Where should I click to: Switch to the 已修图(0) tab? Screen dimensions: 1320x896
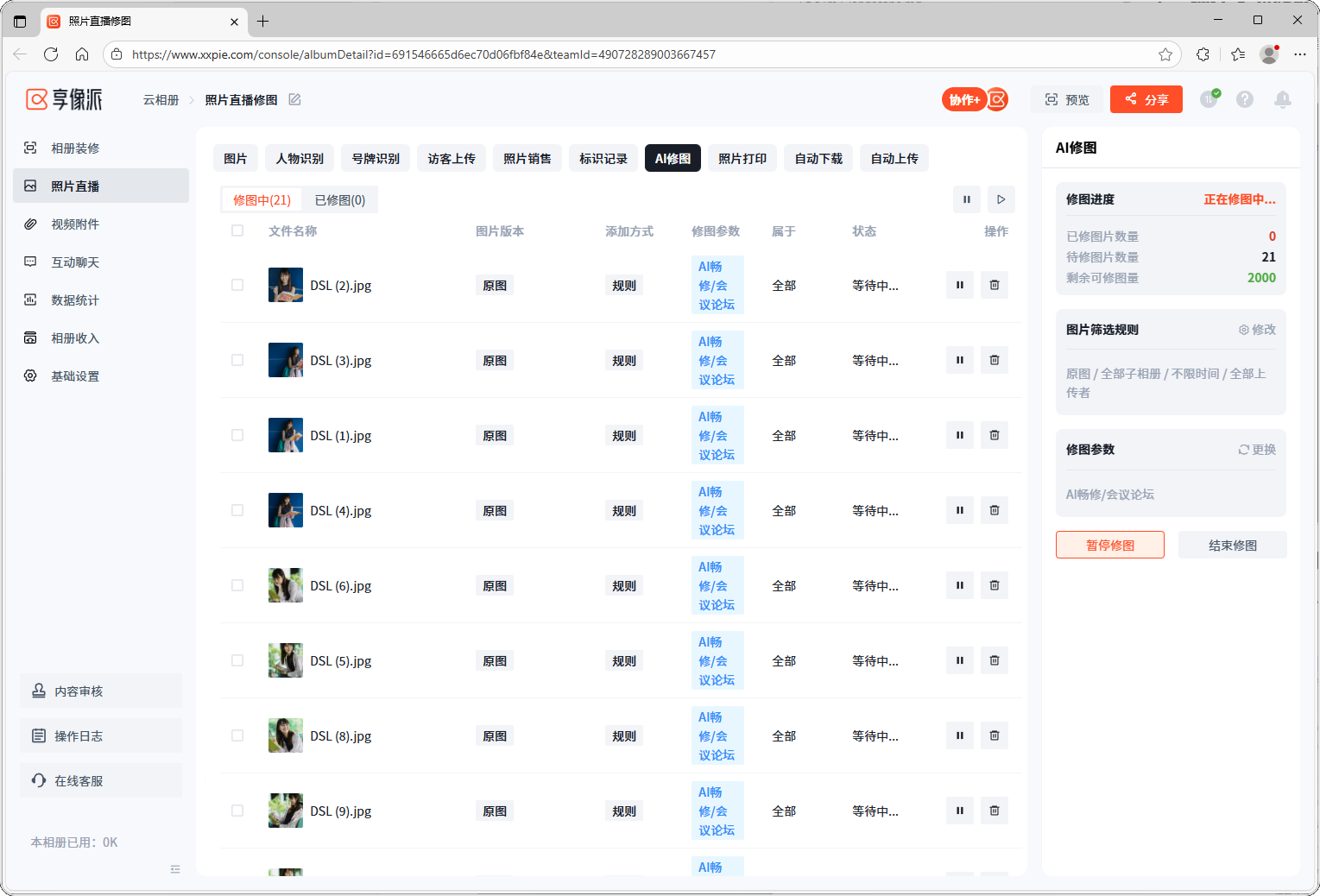coord(339,200)
